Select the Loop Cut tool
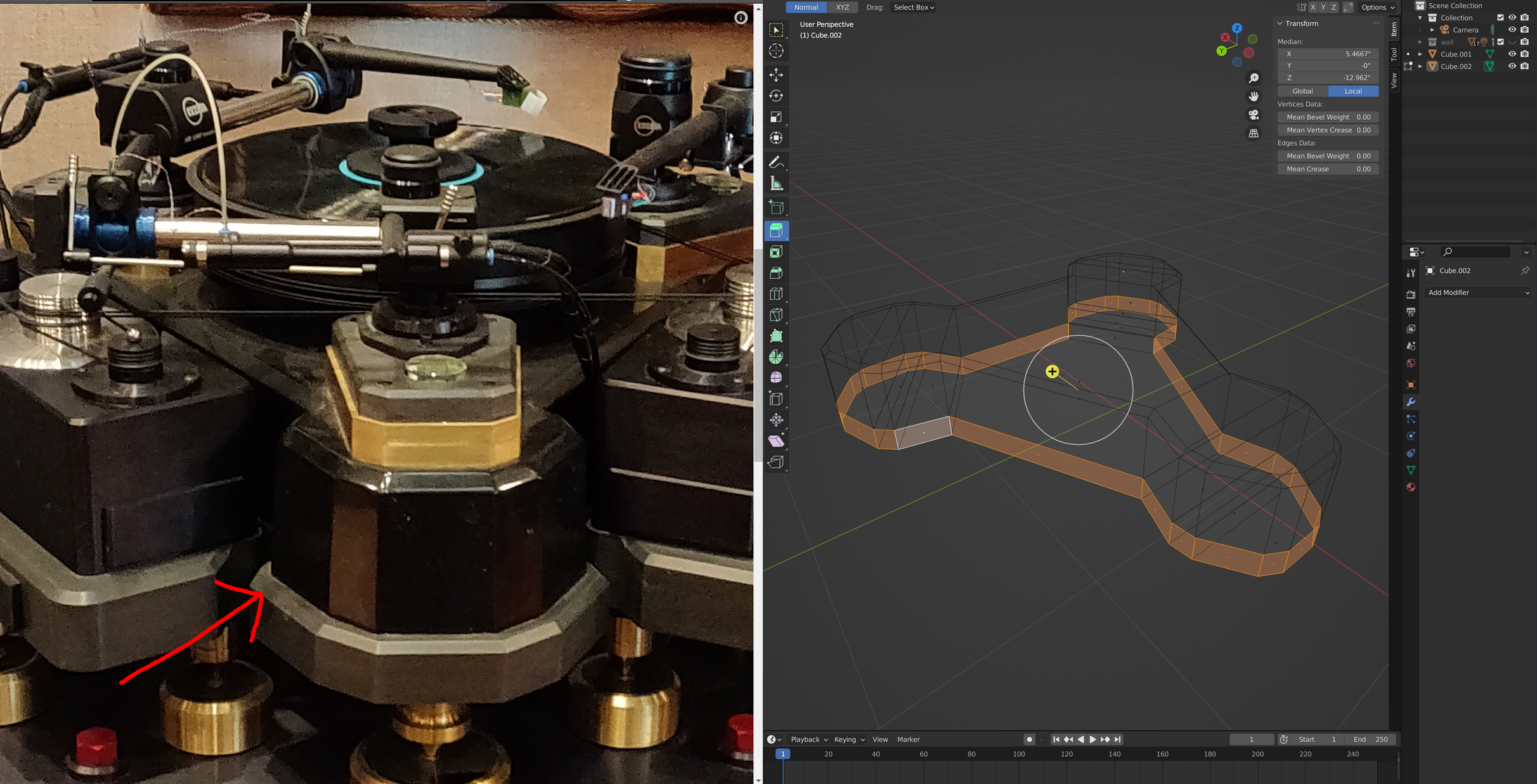Viewport: 1537px width, 784px height. (776, 293)
